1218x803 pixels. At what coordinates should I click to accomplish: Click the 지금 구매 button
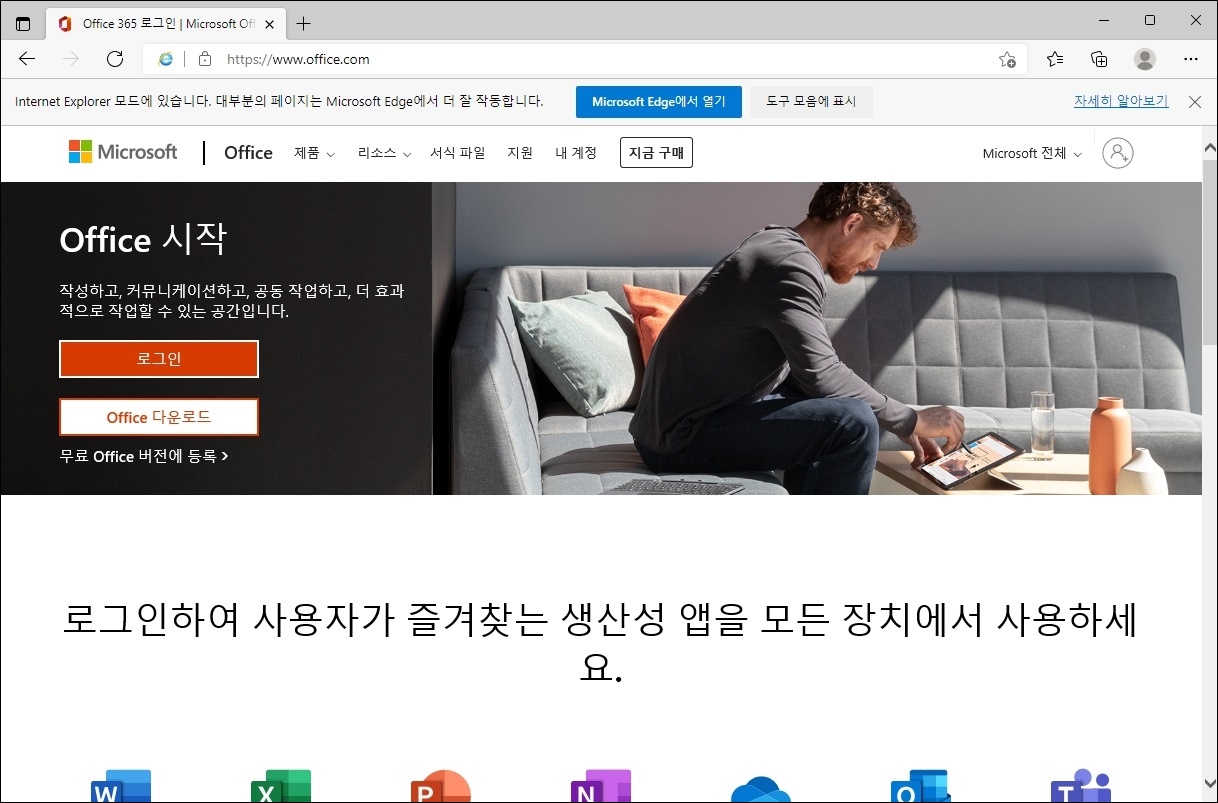coord(656,153)
